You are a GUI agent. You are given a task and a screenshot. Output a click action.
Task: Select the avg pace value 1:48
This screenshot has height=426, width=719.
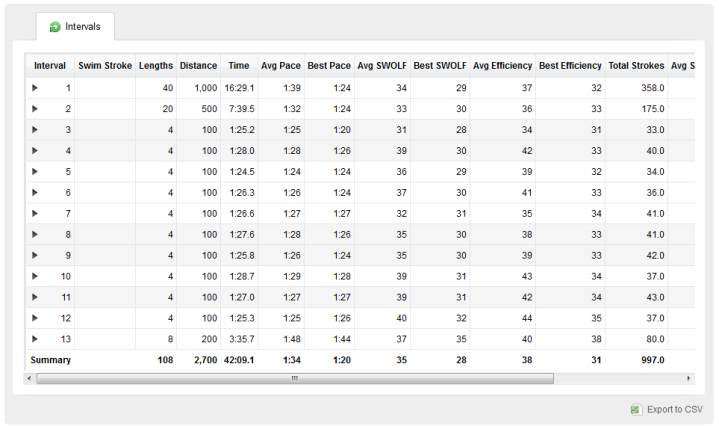tap(292, 339)
